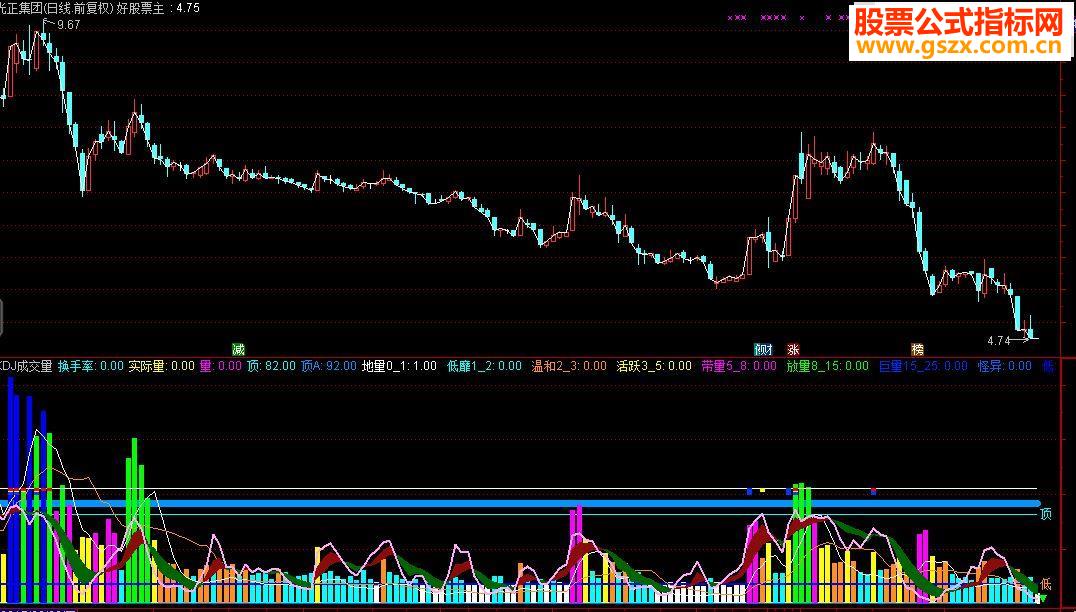Click the 实际量: 0.00 readout
This screenshot has width=1076, height=612.
[162, 366]
